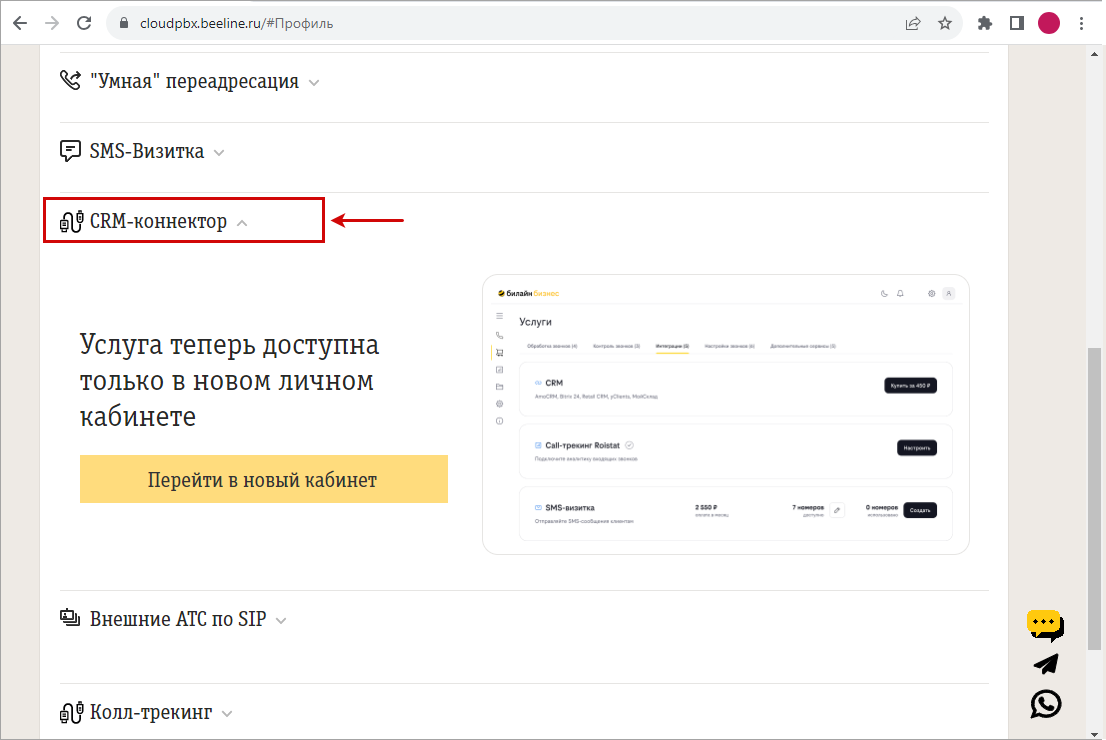Image resolution: width=1106 pixels, height=740 pixels.
Task: Expand the Колл-трекинг chevron
Action: (x=227, y=714)
